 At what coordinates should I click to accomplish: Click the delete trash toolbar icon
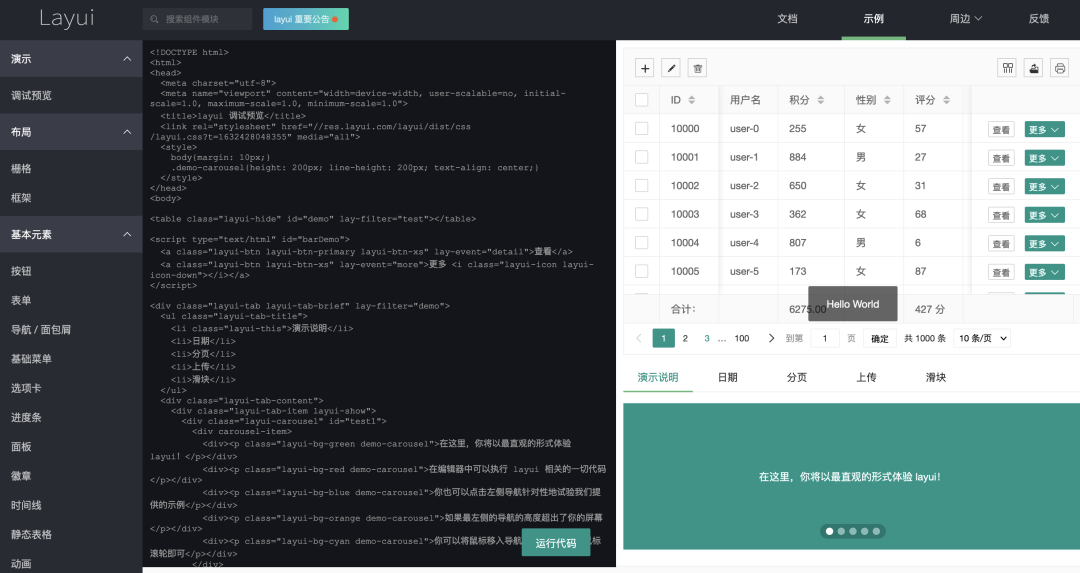(697, 68)
